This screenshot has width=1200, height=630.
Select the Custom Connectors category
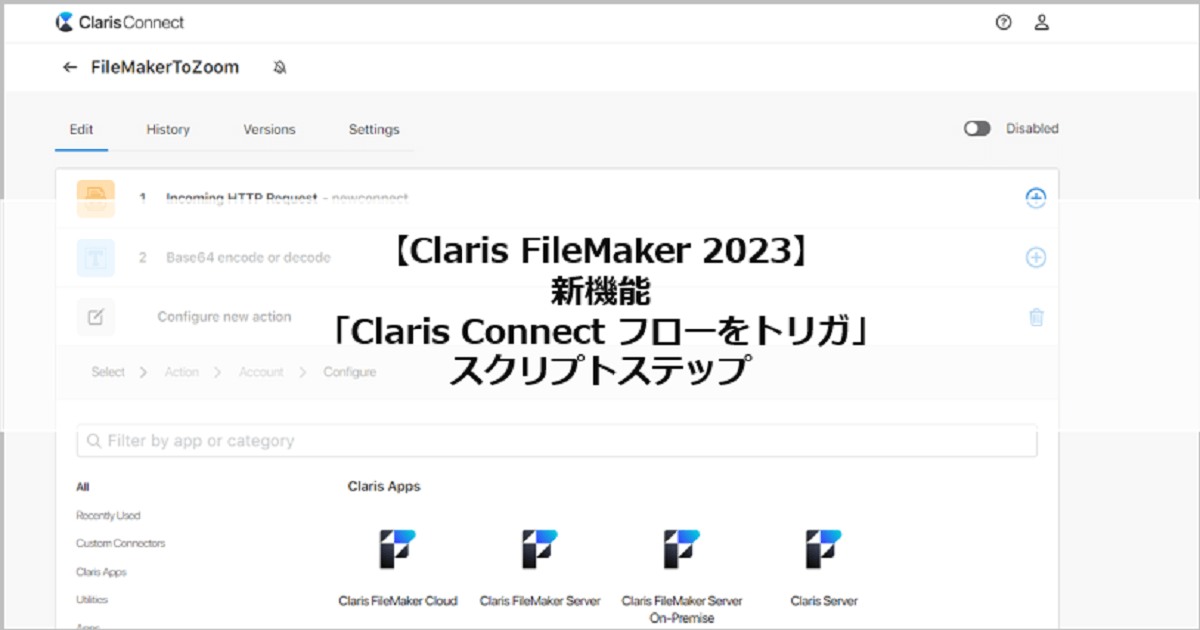[x=121, y=544]
